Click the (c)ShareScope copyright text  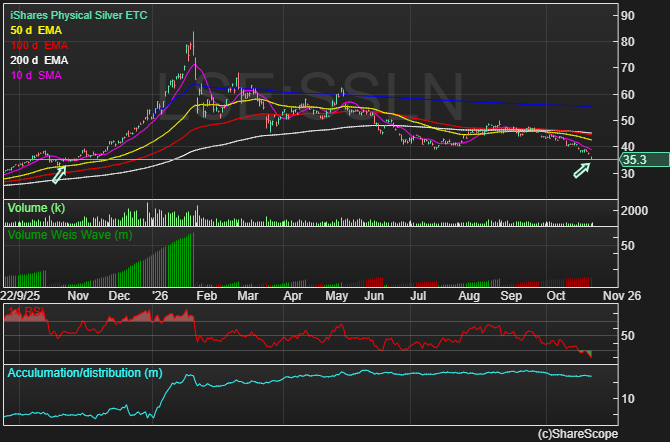click(577, 434)
